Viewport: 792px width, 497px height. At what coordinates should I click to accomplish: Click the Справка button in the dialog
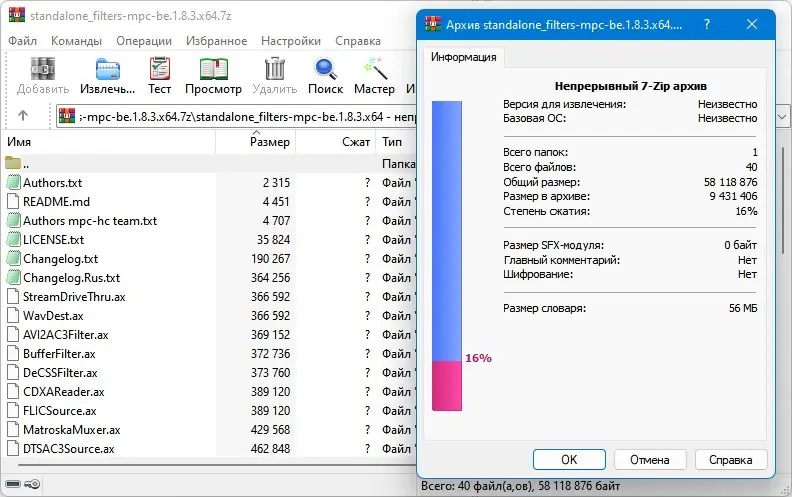pyautogui.click(x=730, y=460)
